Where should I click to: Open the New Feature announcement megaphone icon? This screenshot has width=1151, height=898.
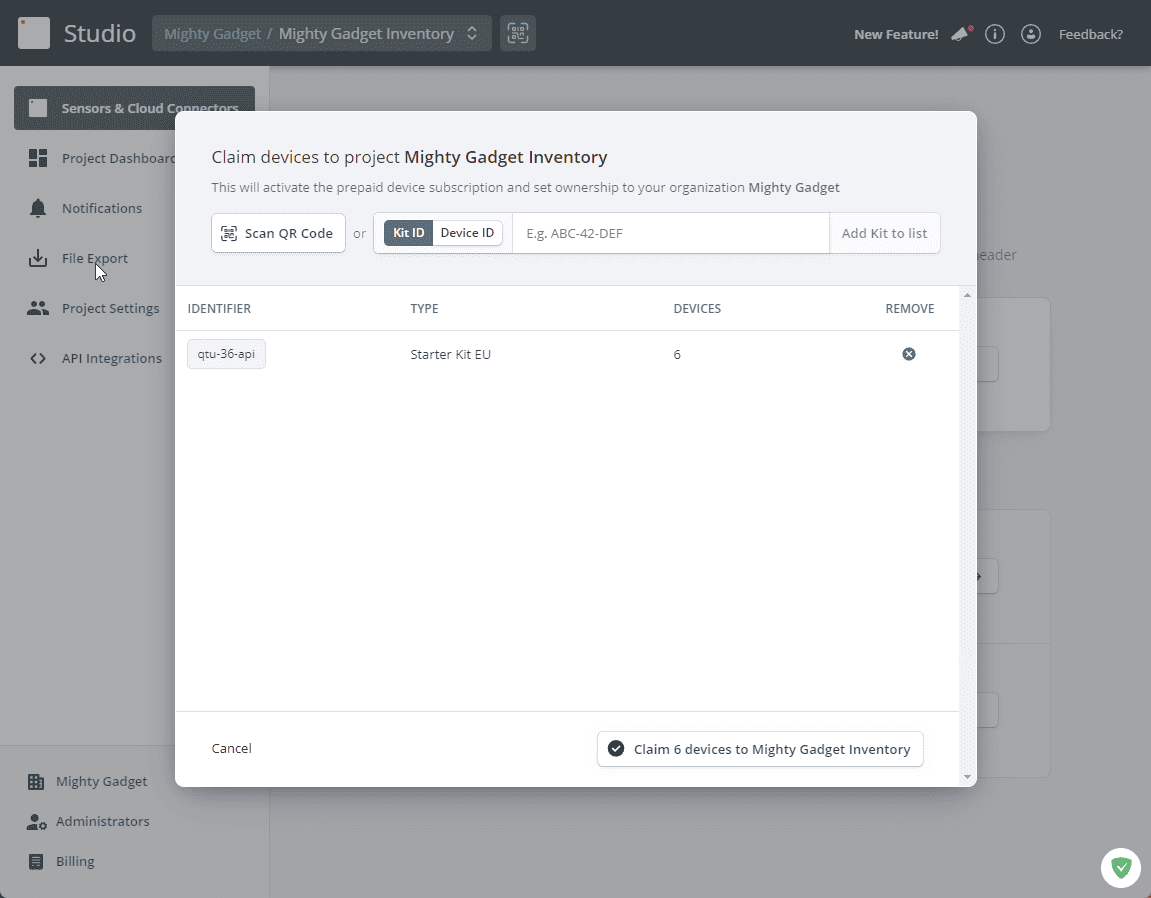coord(961,34)
